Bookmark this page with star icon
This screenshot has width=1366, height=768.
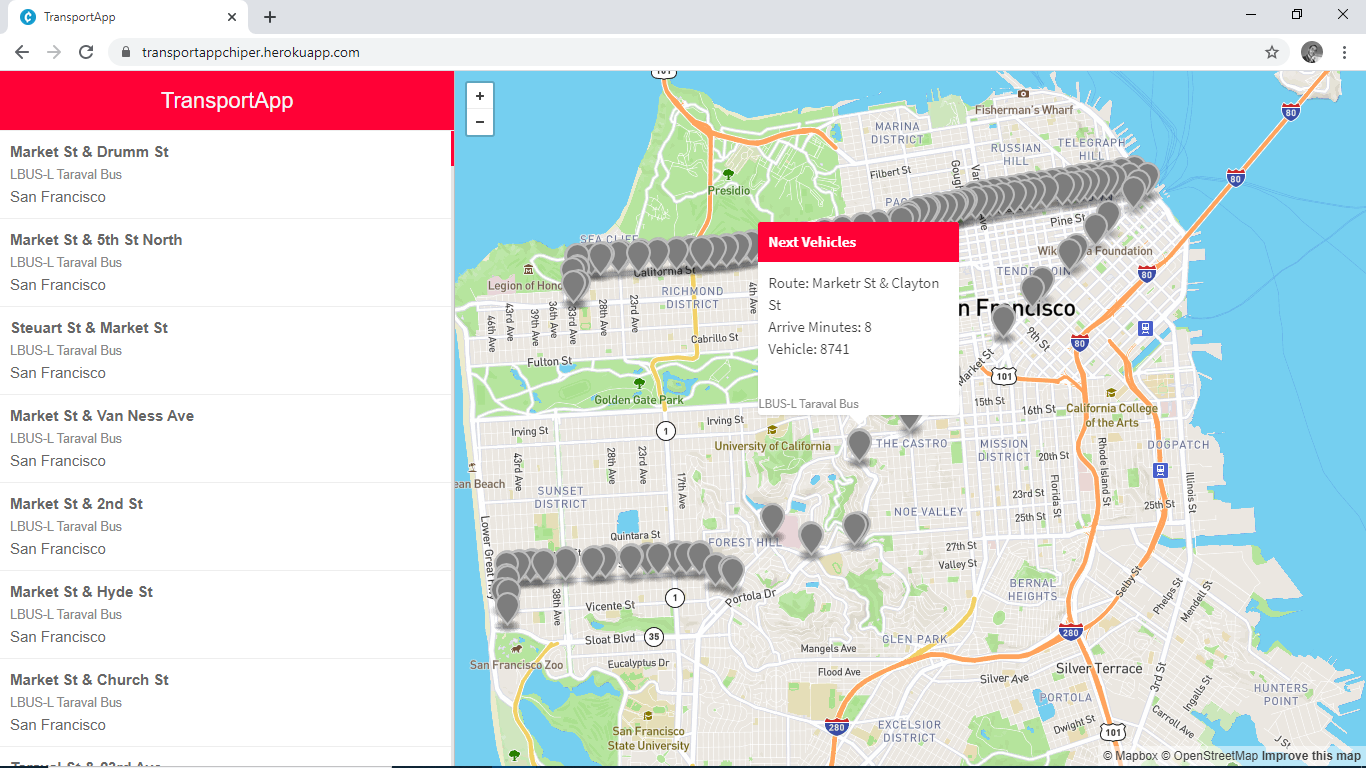[1272, 52]
